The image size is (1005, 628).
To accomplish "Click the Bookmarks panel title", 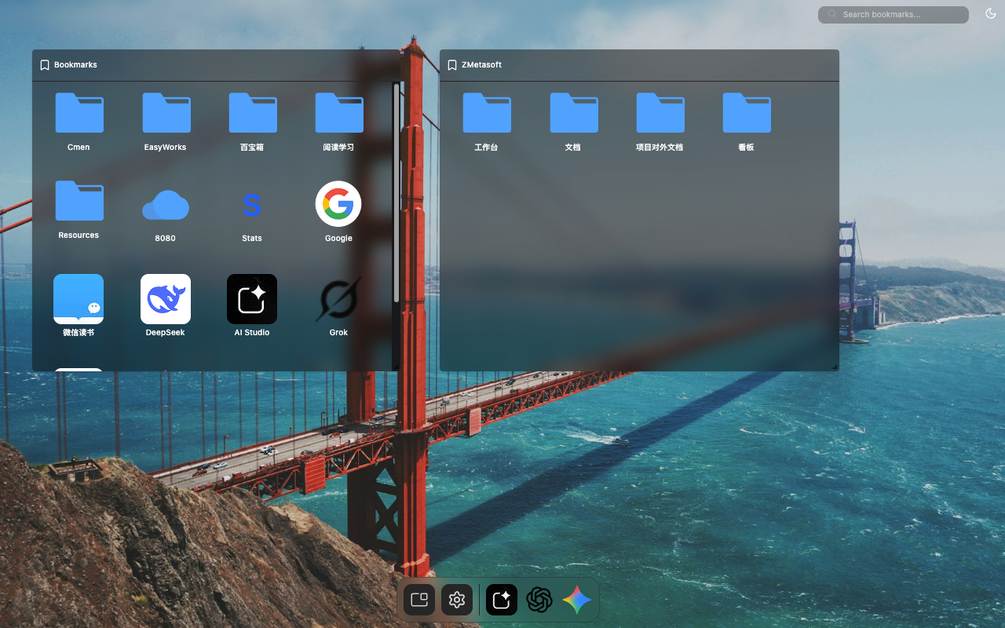I will pyautogui.click(x=76, y=65).
